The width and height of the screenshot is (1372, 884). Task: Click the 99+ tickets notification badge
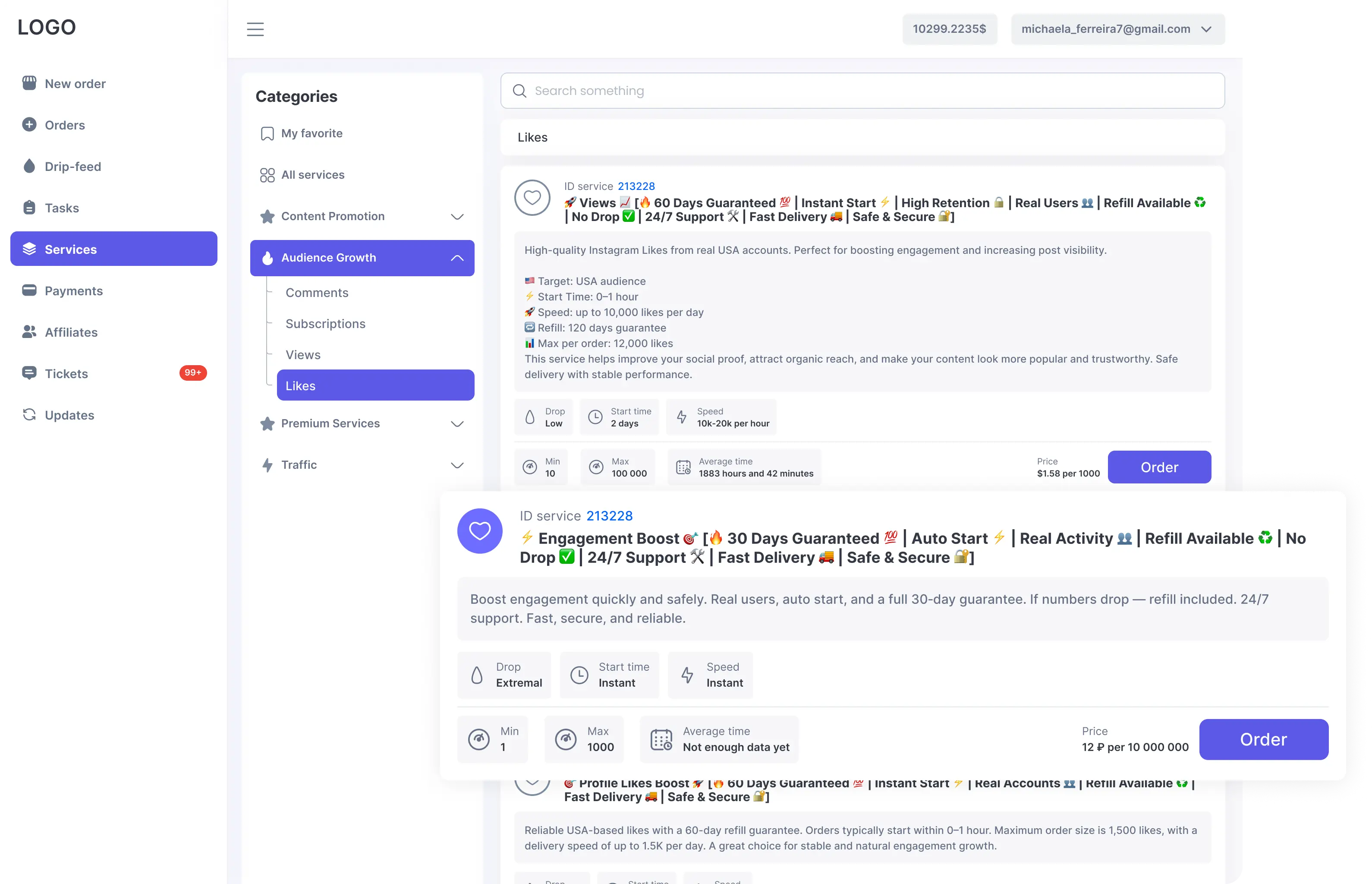[193, 373]
